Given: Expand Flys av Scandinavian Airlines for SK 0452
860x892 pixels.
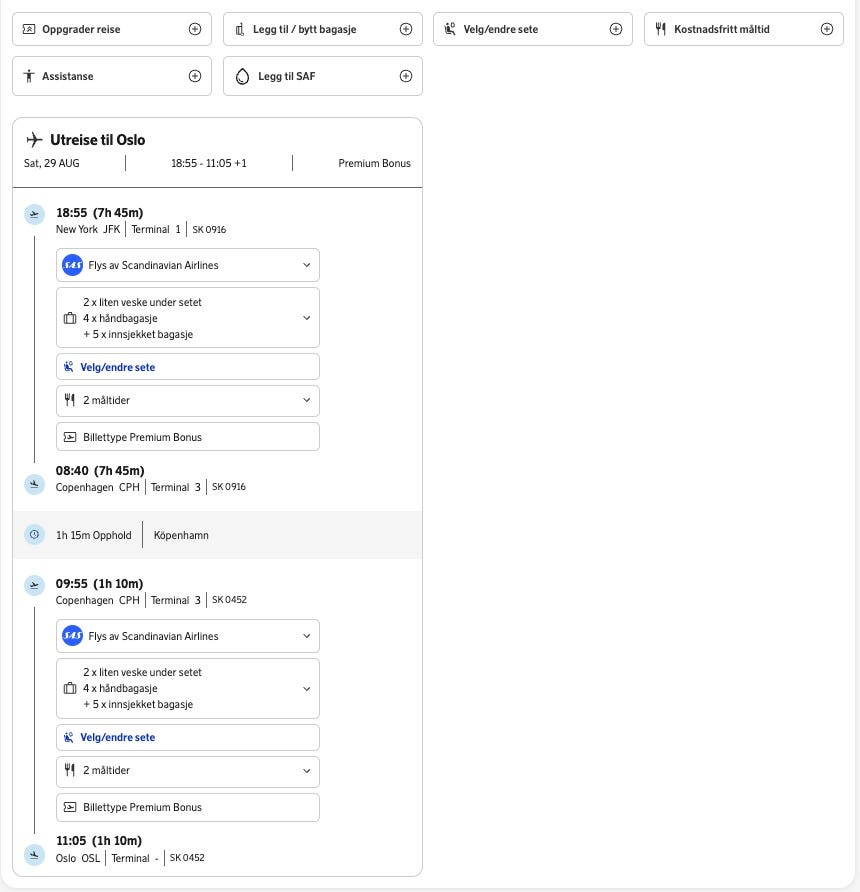Looking at the screenshot, I should 188,636.
